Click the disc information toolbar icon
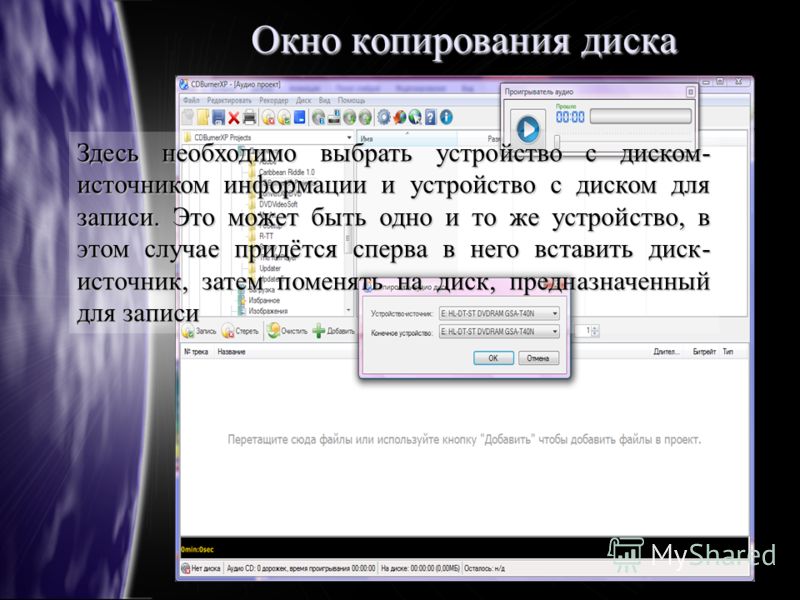 319,118
